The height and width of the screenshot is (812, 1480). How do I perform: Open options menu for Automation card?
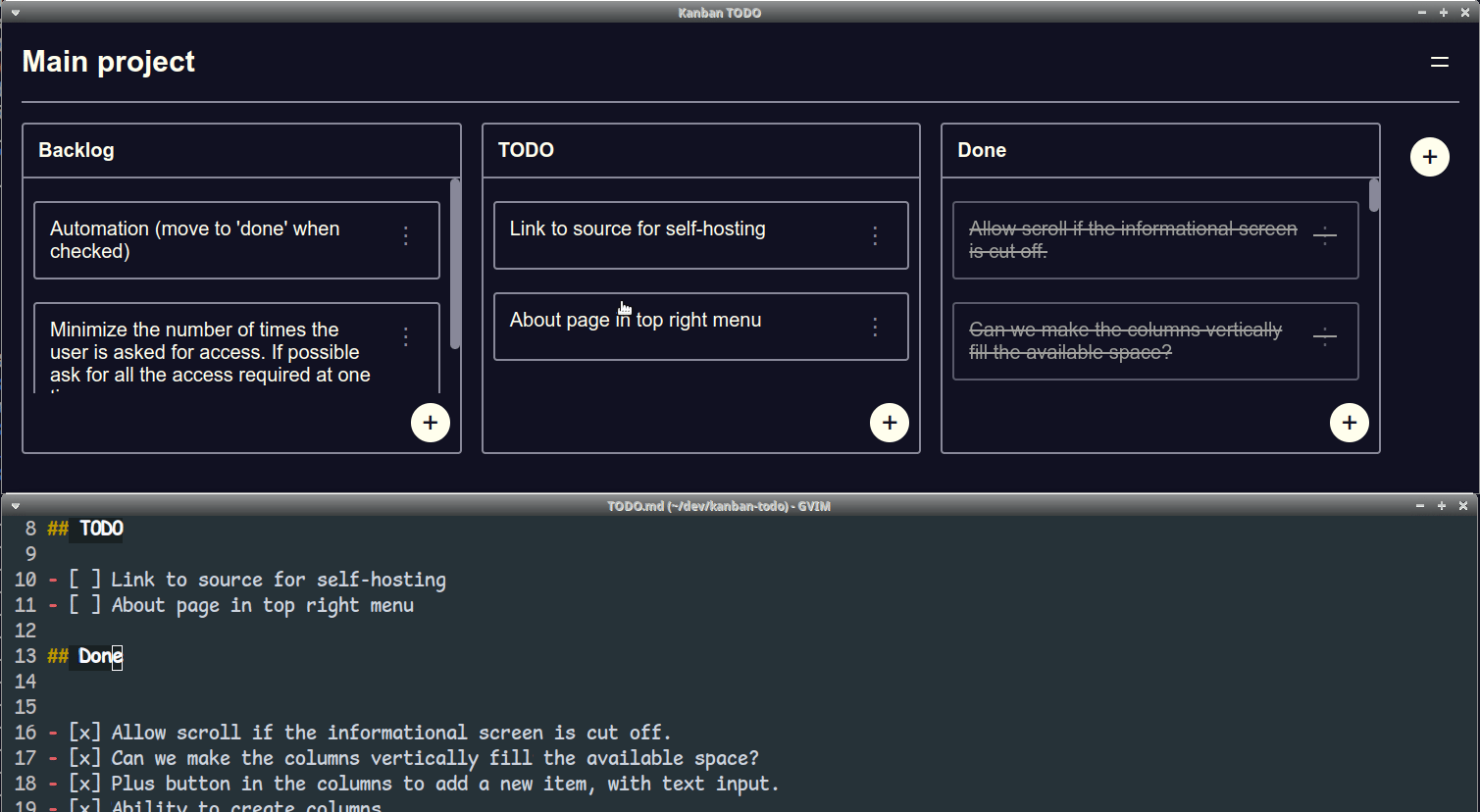tap(406, 235)
